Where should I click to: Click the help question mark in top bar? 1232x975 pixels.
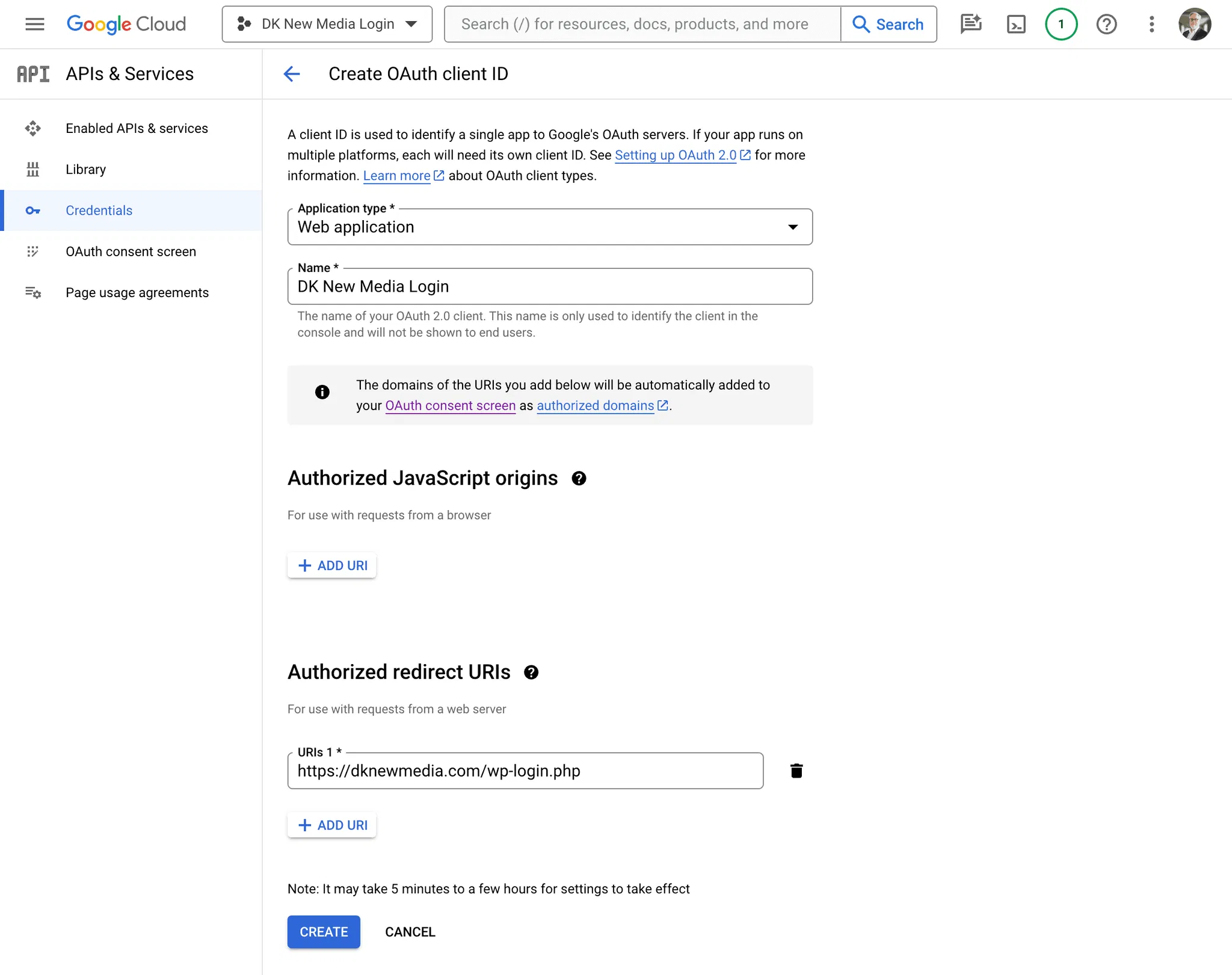pos(1106,24)
